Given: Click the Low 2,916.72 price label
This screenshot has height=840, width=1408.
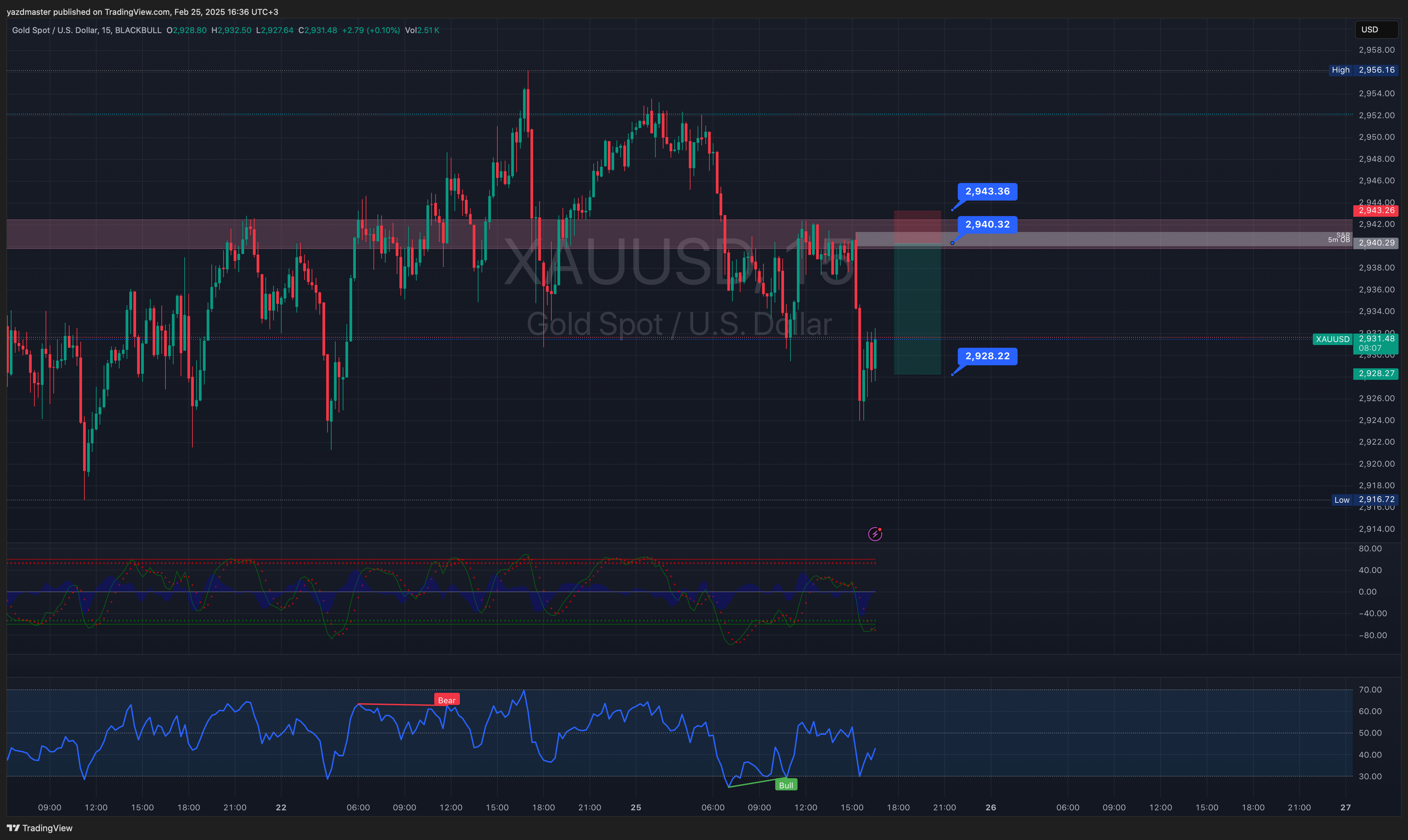Looking at the screenshot, I should pyautogui.click(x=1364, y=500).
